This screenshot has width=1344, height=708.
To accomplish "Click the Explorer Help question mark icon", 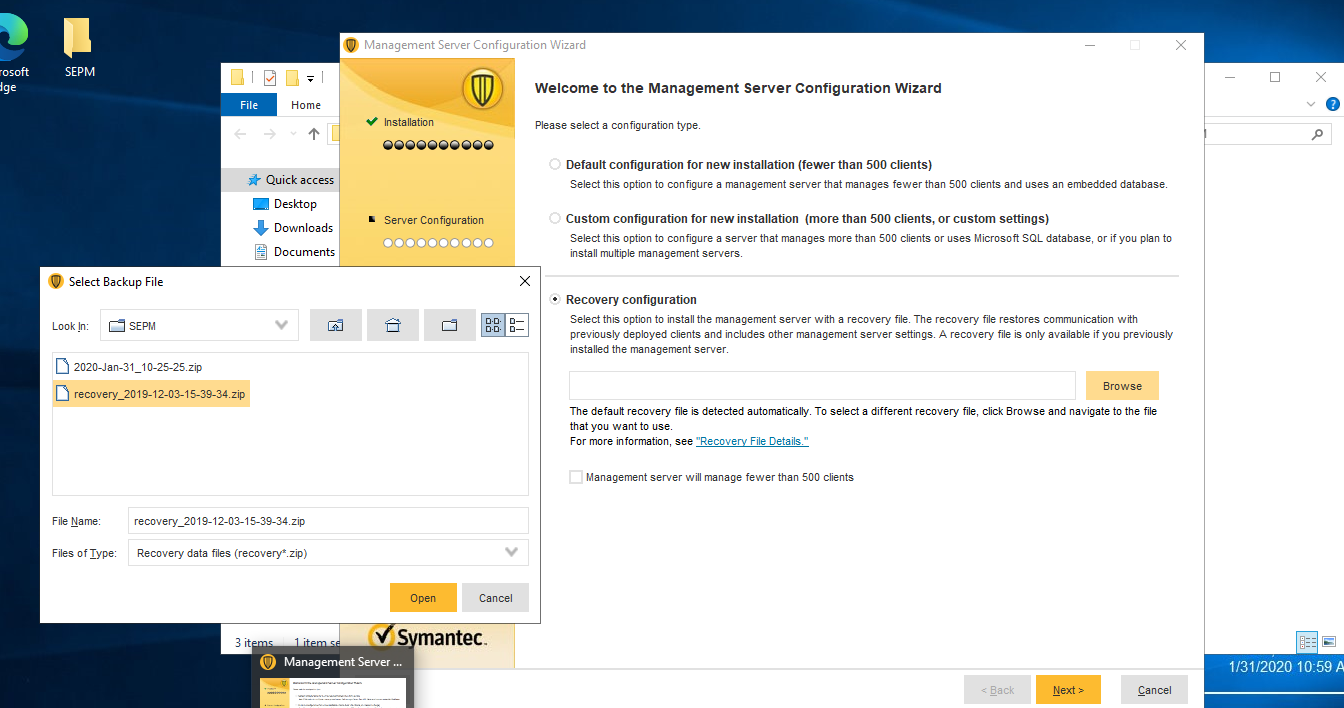I will point(1332,104).
